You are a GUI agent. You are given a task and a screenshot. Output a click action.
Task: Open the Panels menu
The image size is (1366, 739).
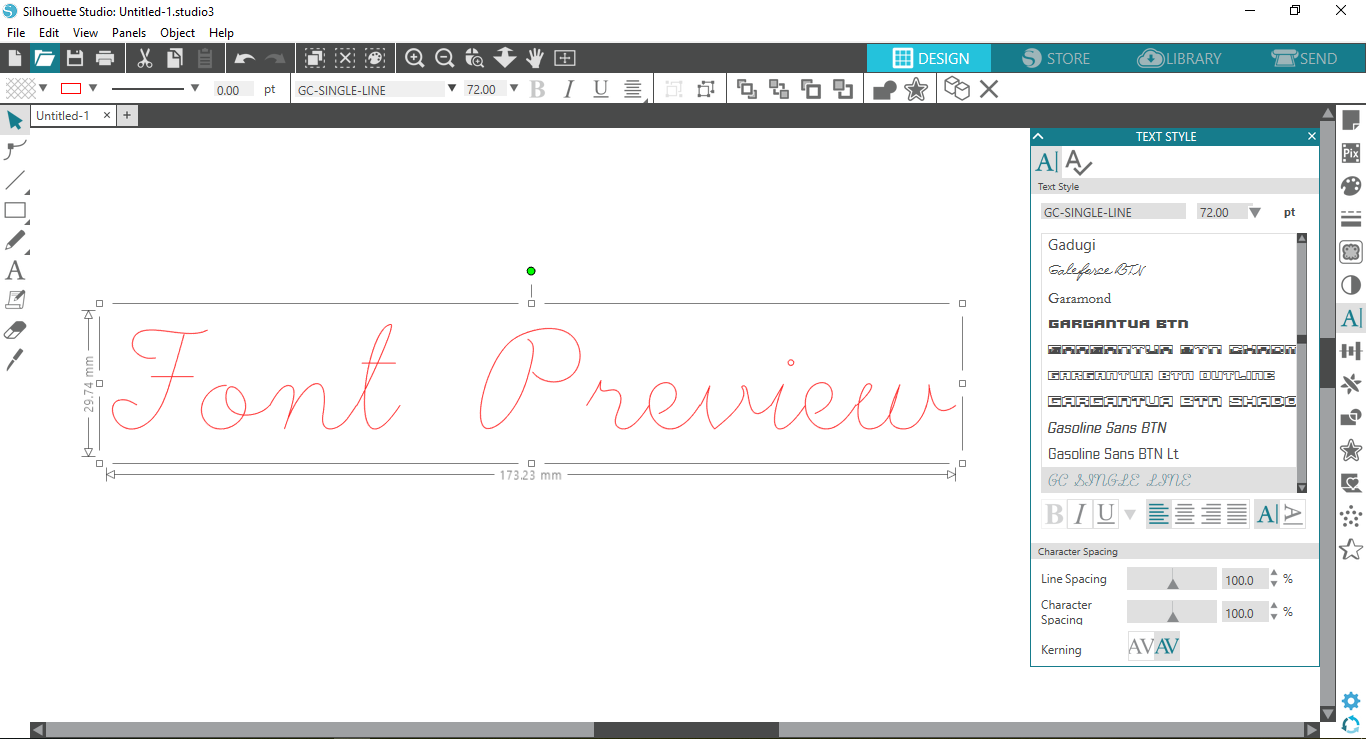[x=129, y=33]
